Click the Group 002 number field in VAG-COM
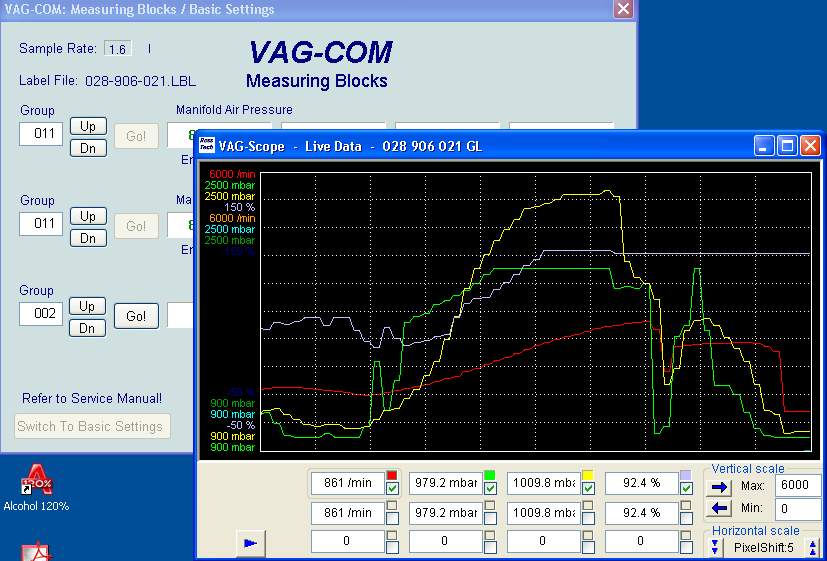This screenshot has width=827, height=561. 41,314
